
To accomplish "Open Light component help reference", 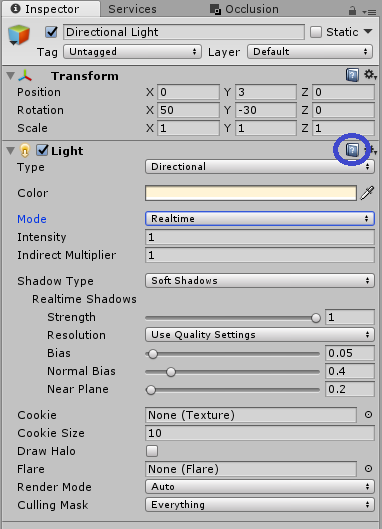I will click(x=352, y=149).
